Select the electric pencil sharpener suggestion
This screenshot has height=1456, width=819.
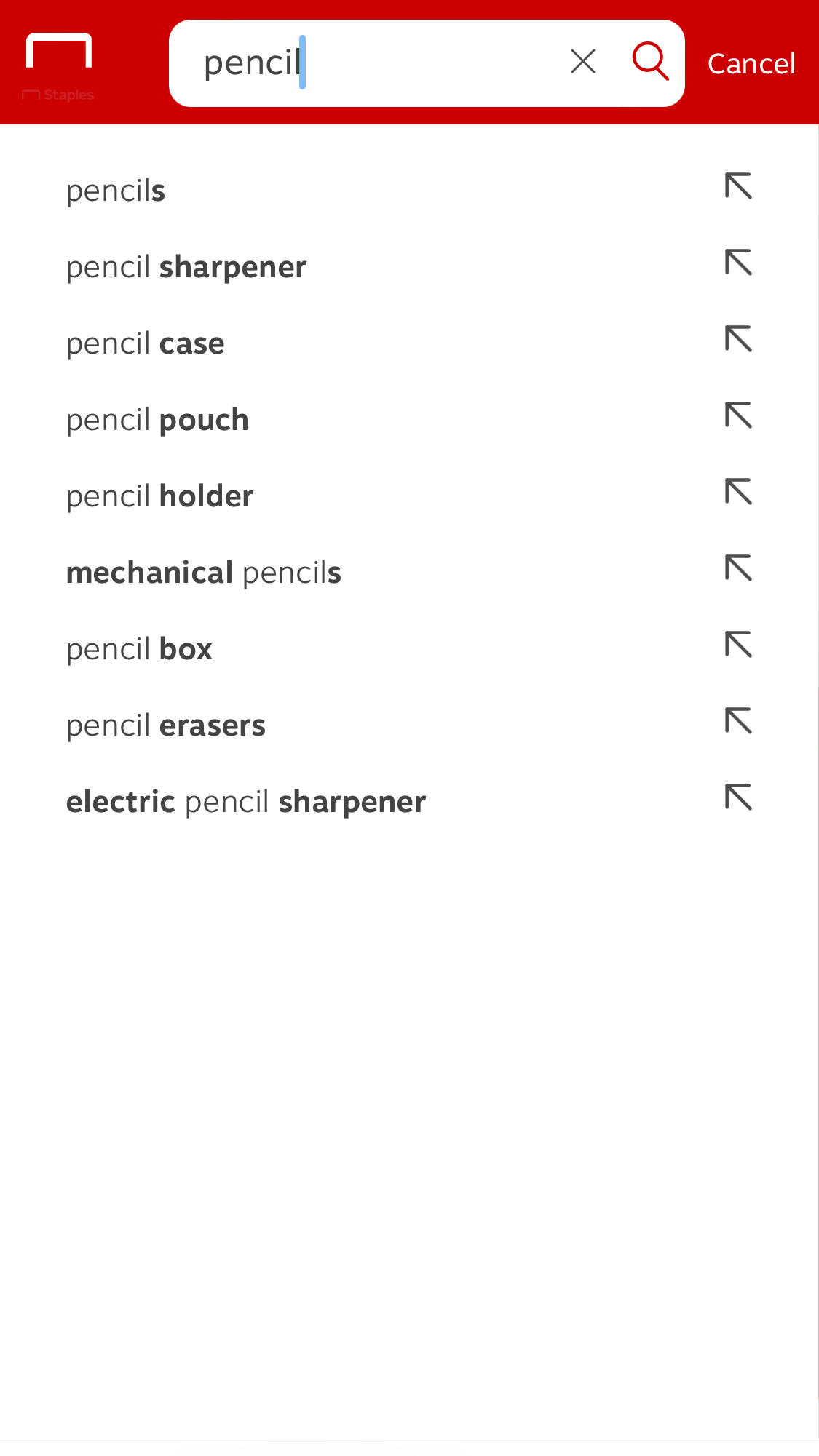pyautogui.click(x=245, y=800)
